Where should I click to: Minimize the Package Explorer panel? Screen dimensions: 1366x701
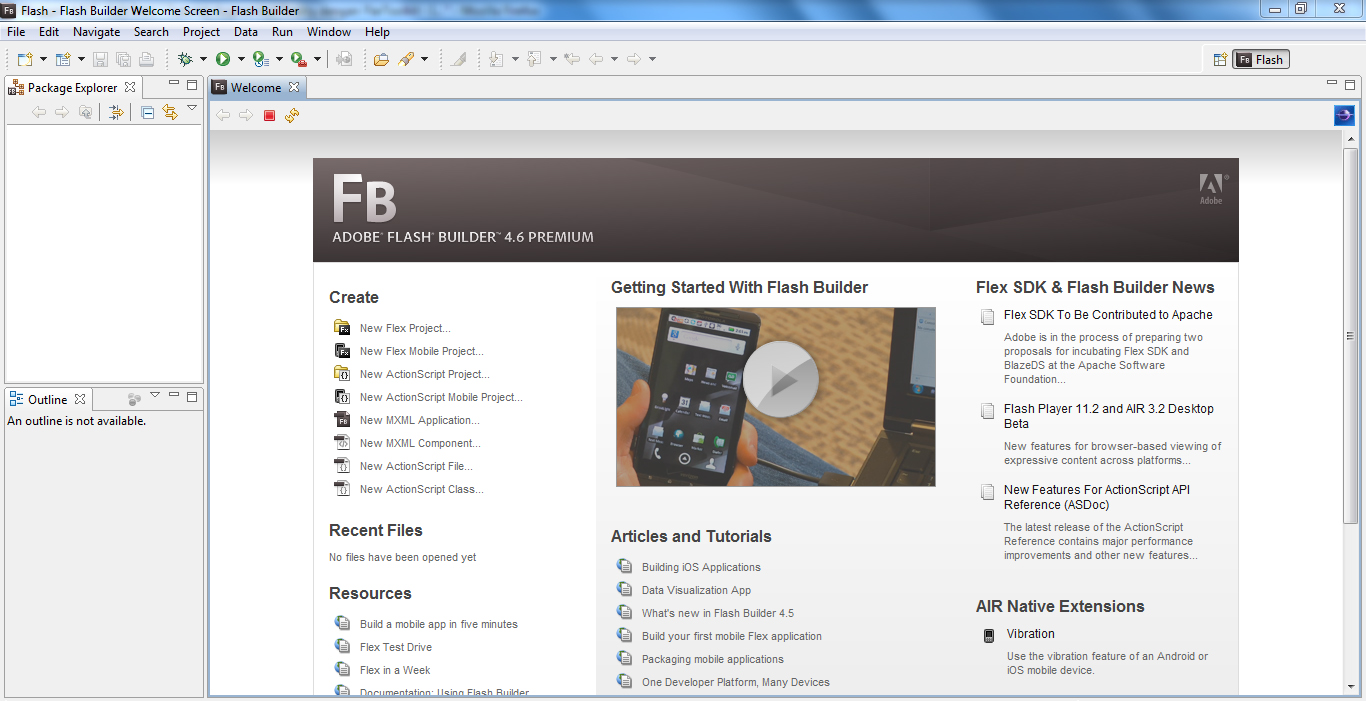(x=174, y=84)
